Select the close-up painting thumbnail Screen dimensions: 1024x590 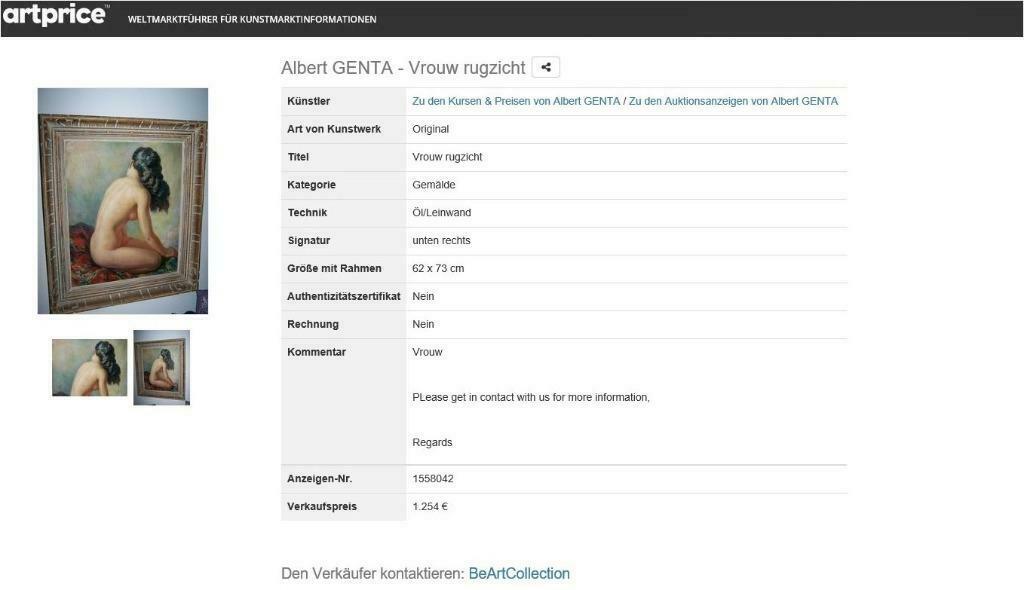tap(89, 367)
